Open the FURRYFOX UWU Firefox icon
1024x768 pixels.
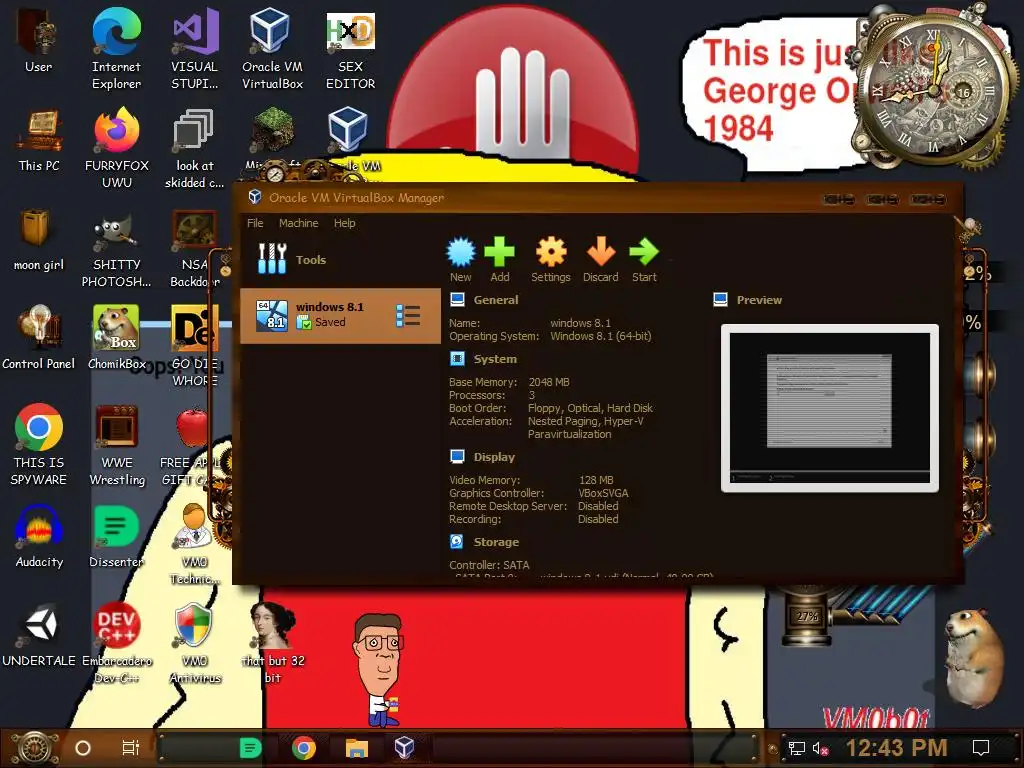(x=116, y=148)
